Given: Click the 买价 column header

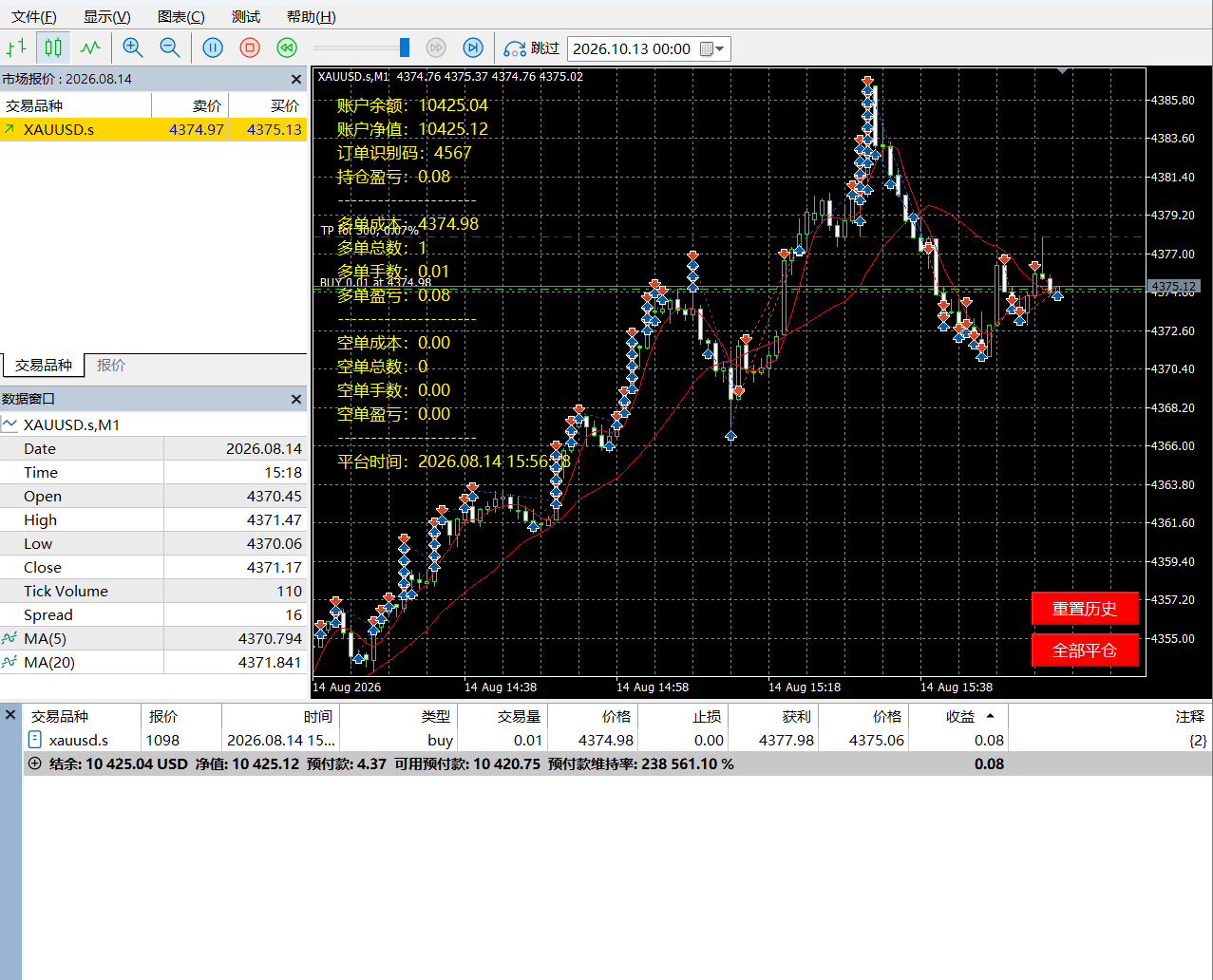Looking at the screenshot, I should 268,105.
